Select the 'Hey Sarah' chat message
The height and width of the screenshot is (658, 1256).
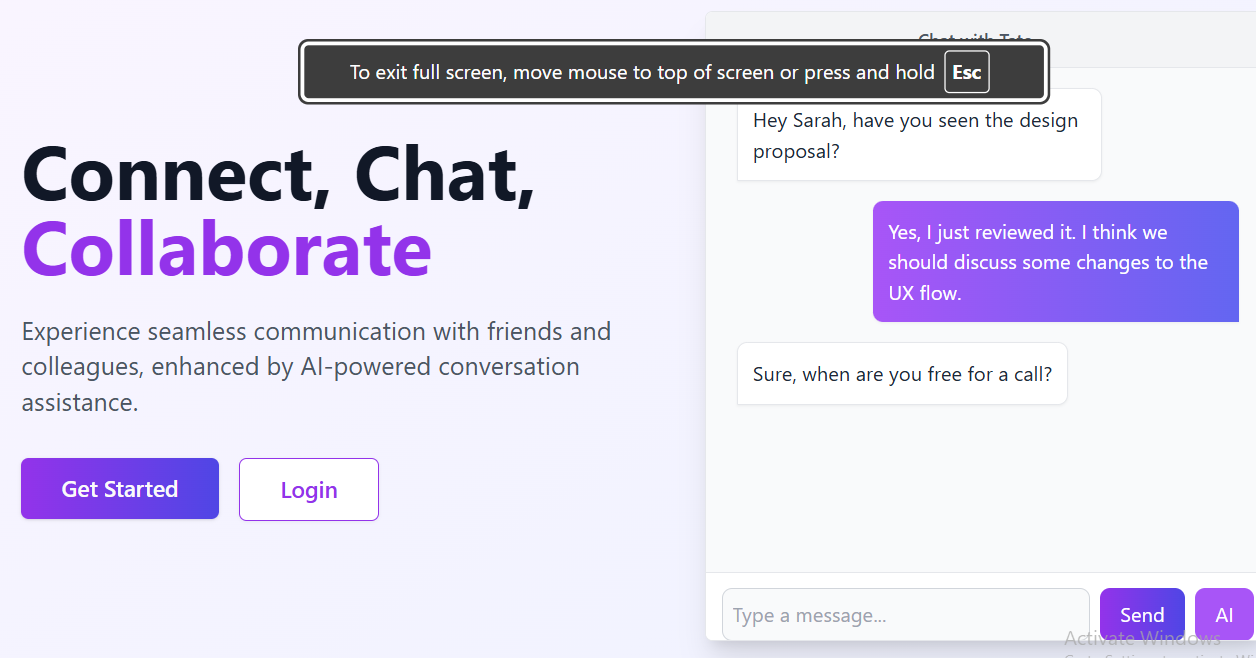coord(918,135)
